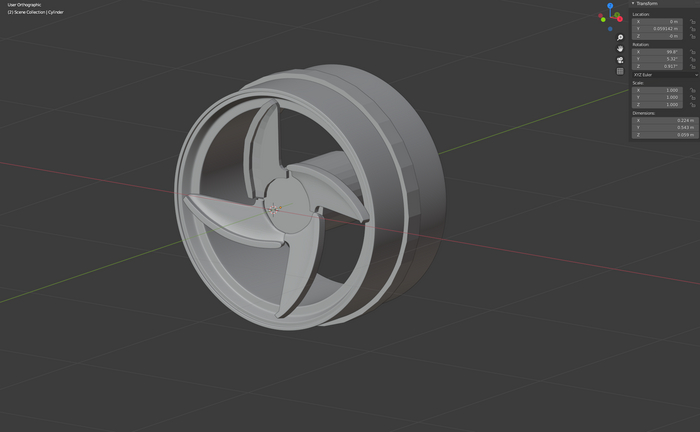Image resolution: width=700 pixels, height=432 pixels.
Task: Click the Scale Z field
Action: 657,104
